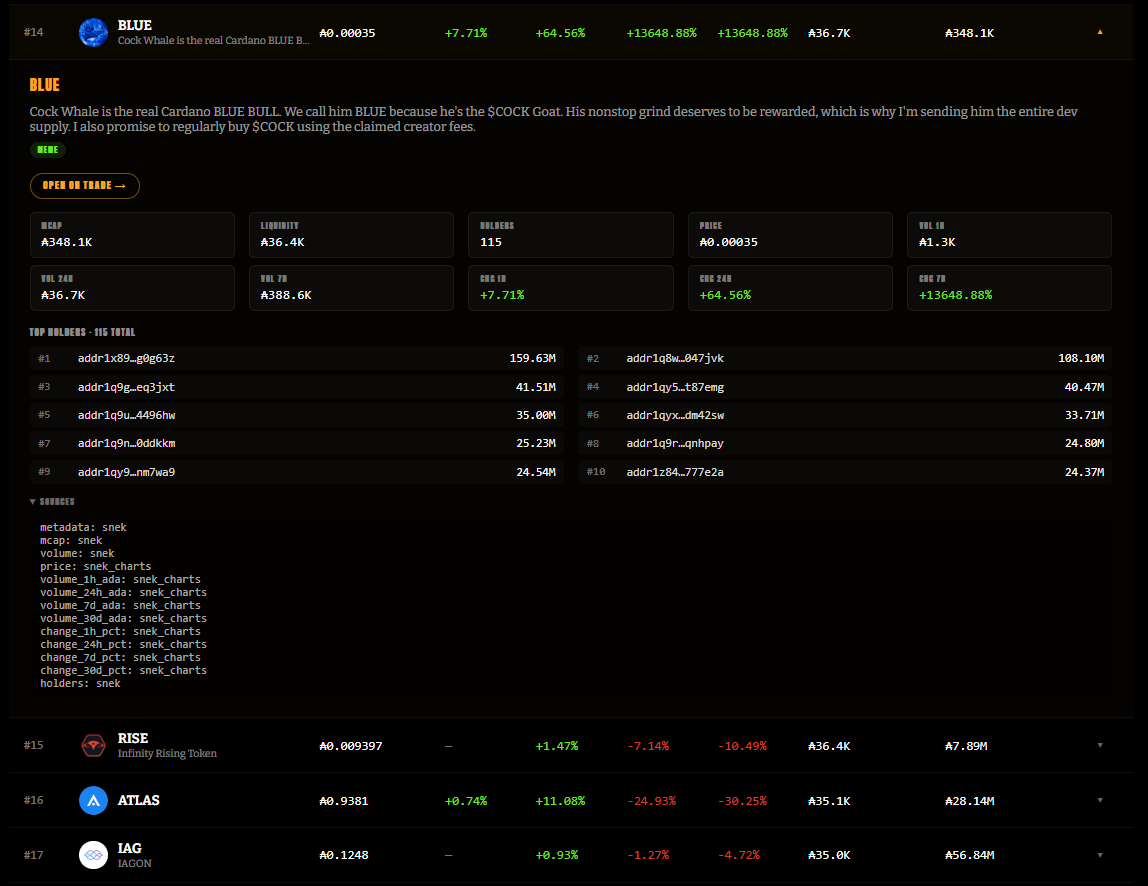This screenshot has height=886, width=1148.
Task: Click the VOL 1H ₳1.3K card
Action: point(1010,235)
